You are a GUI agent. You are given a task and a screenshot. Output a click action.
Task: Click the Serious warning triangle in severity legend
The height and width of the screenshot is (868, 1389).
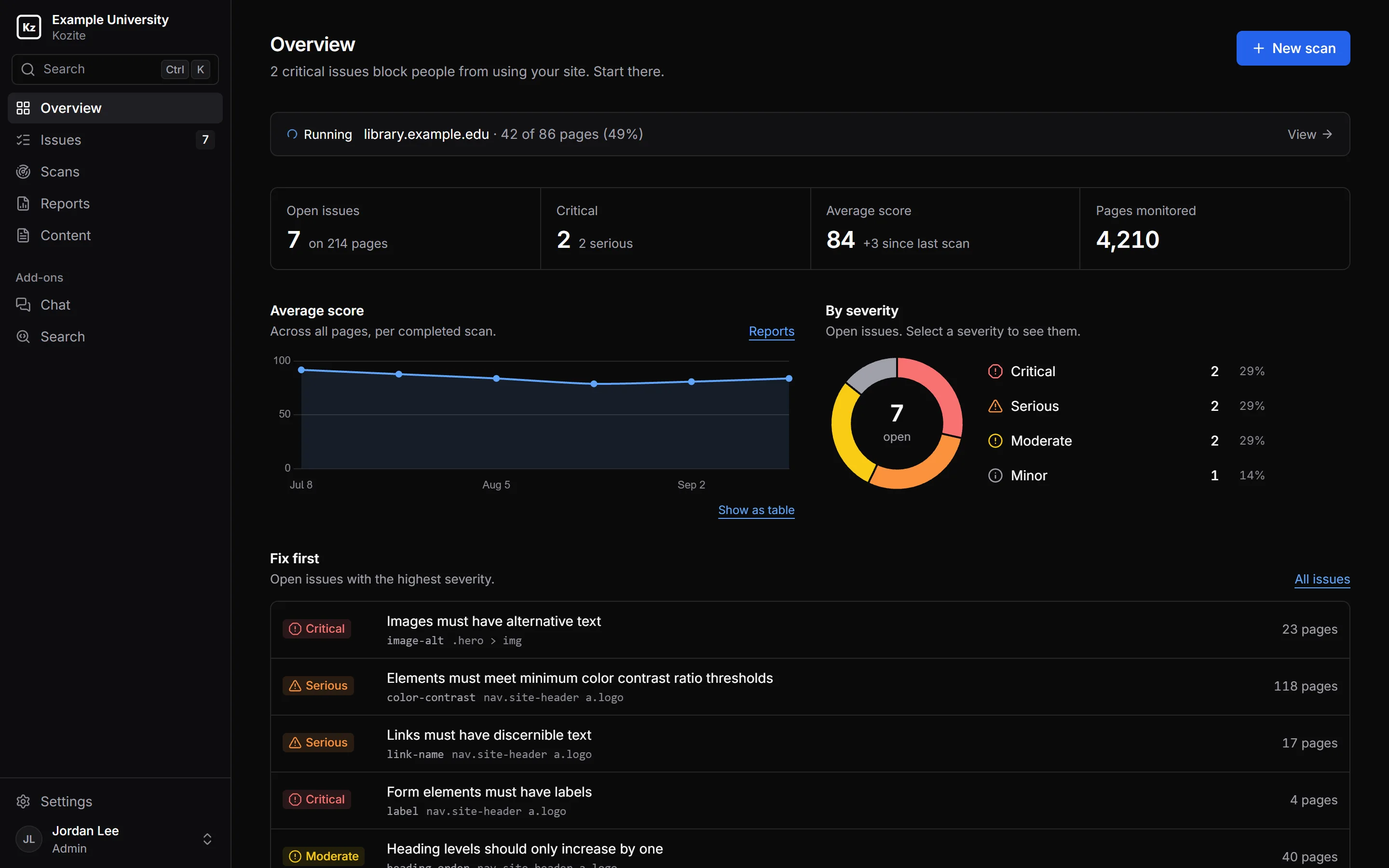tap(995, 406)
